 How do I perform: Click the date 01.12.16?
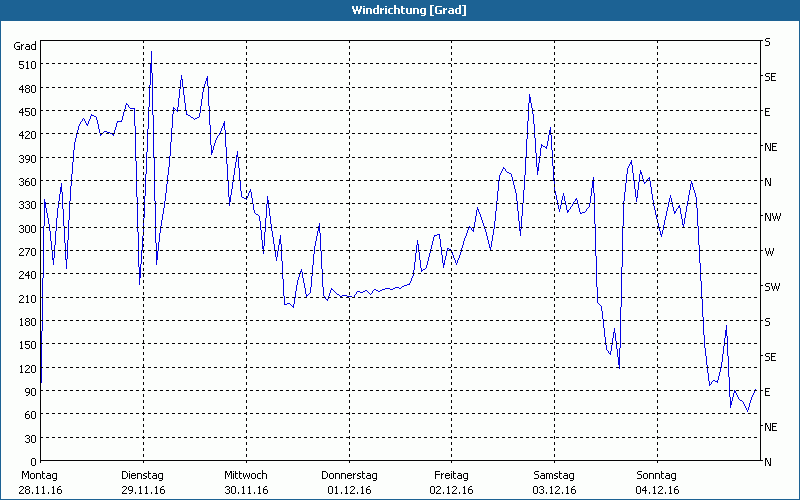click(x=349, y=490)
